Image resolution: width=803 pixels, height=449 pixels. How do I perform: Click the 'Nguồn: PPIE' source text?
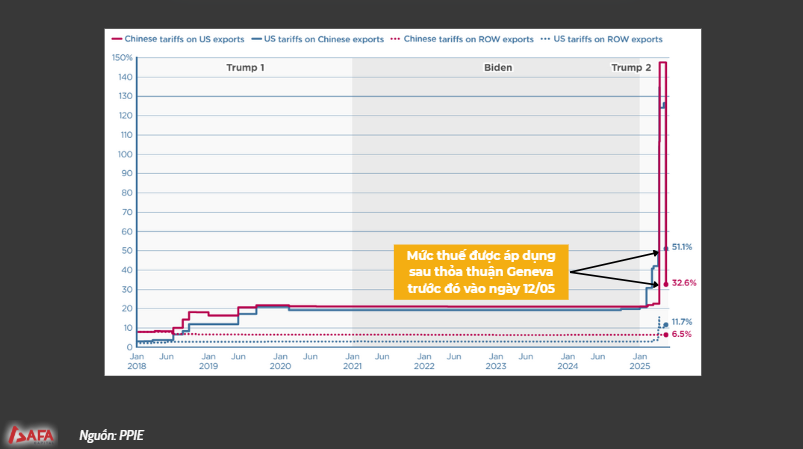[x=111, y=435]
